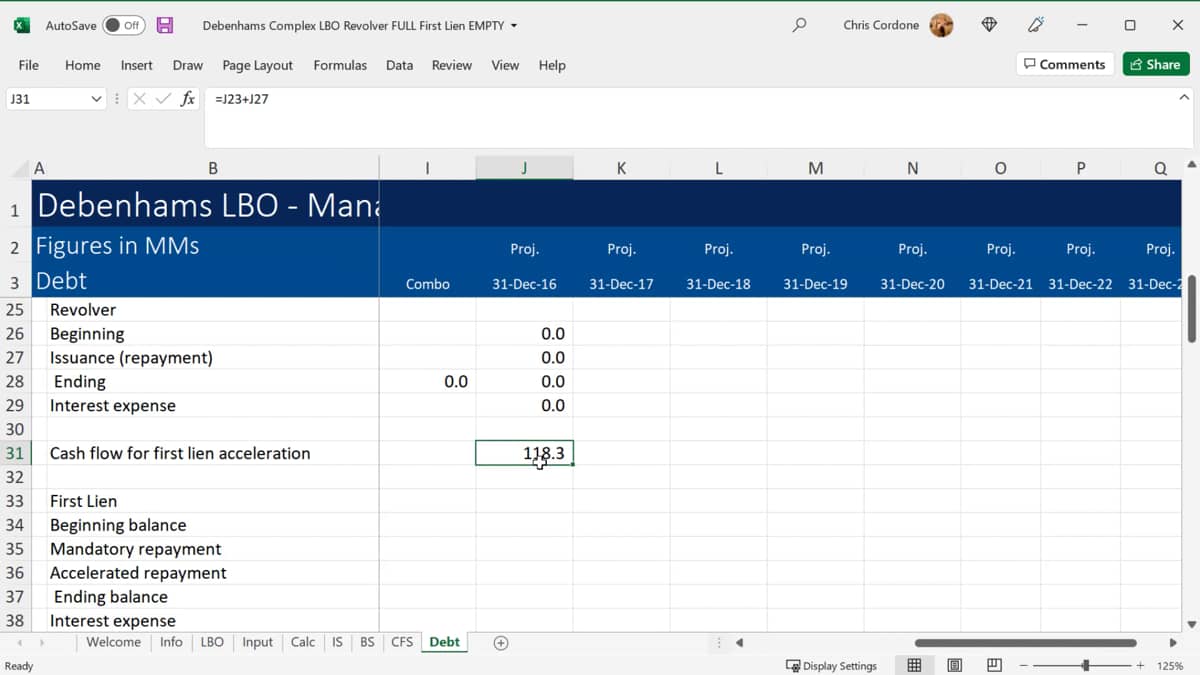Screen dimensions: 1200x675
Task: Click the zoom slider handle
Action: [x=1085, y=665]
